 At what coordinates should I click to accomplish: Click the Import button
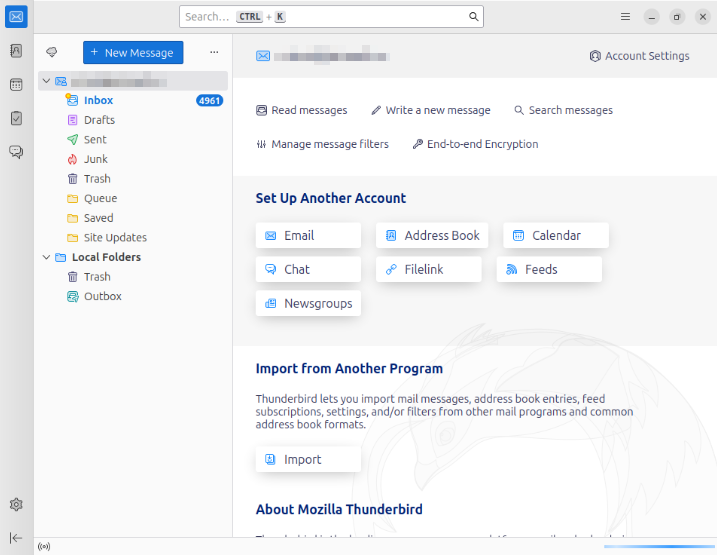[308, 459]
